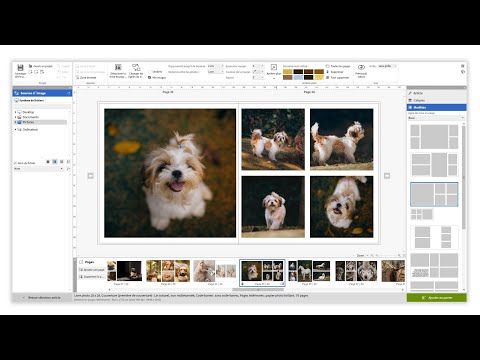Click the floppy disk save icon
Image resolution: width=480 pixels, height=360 pixels.
pos(20,68)
